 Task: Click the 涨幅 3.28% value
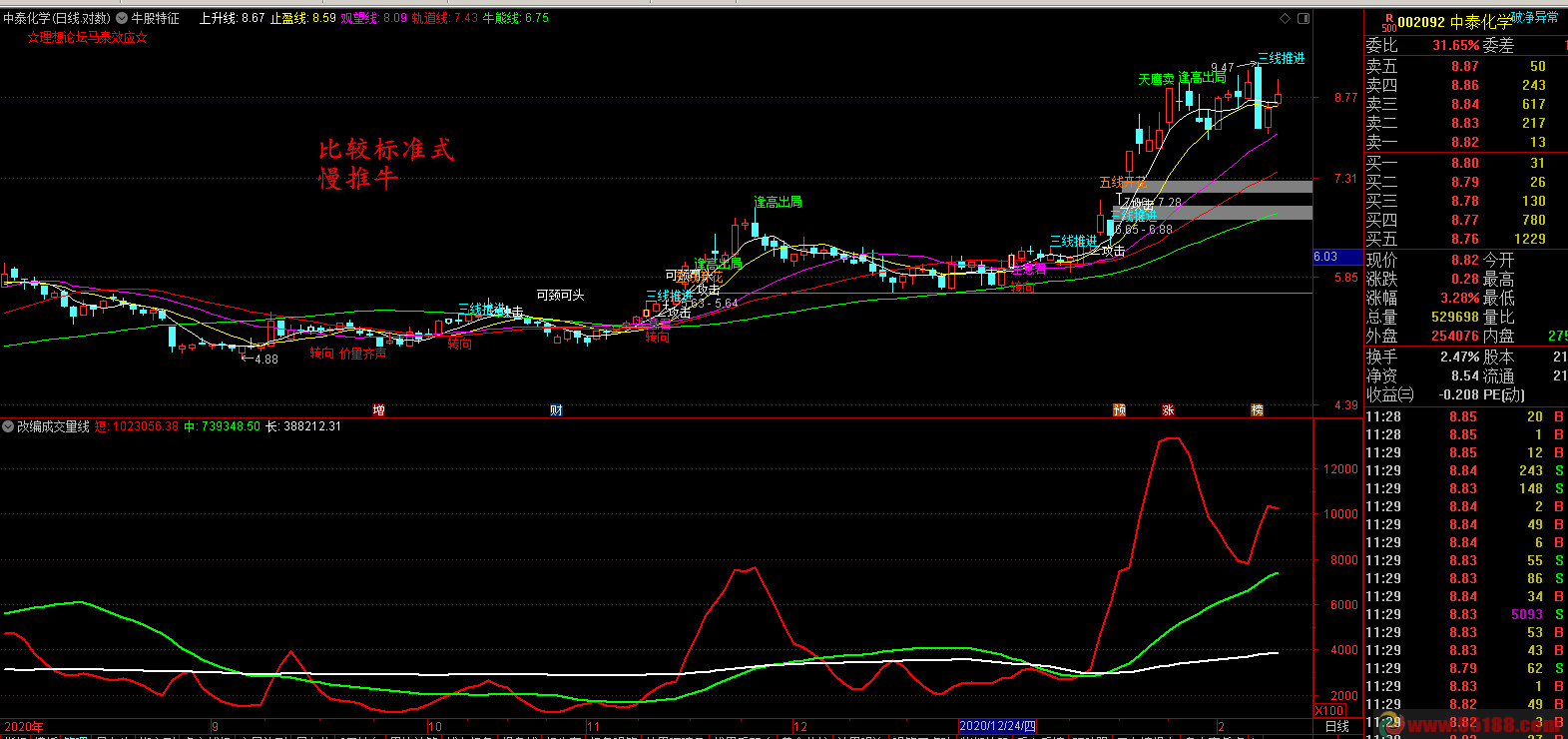point(1459,298)
